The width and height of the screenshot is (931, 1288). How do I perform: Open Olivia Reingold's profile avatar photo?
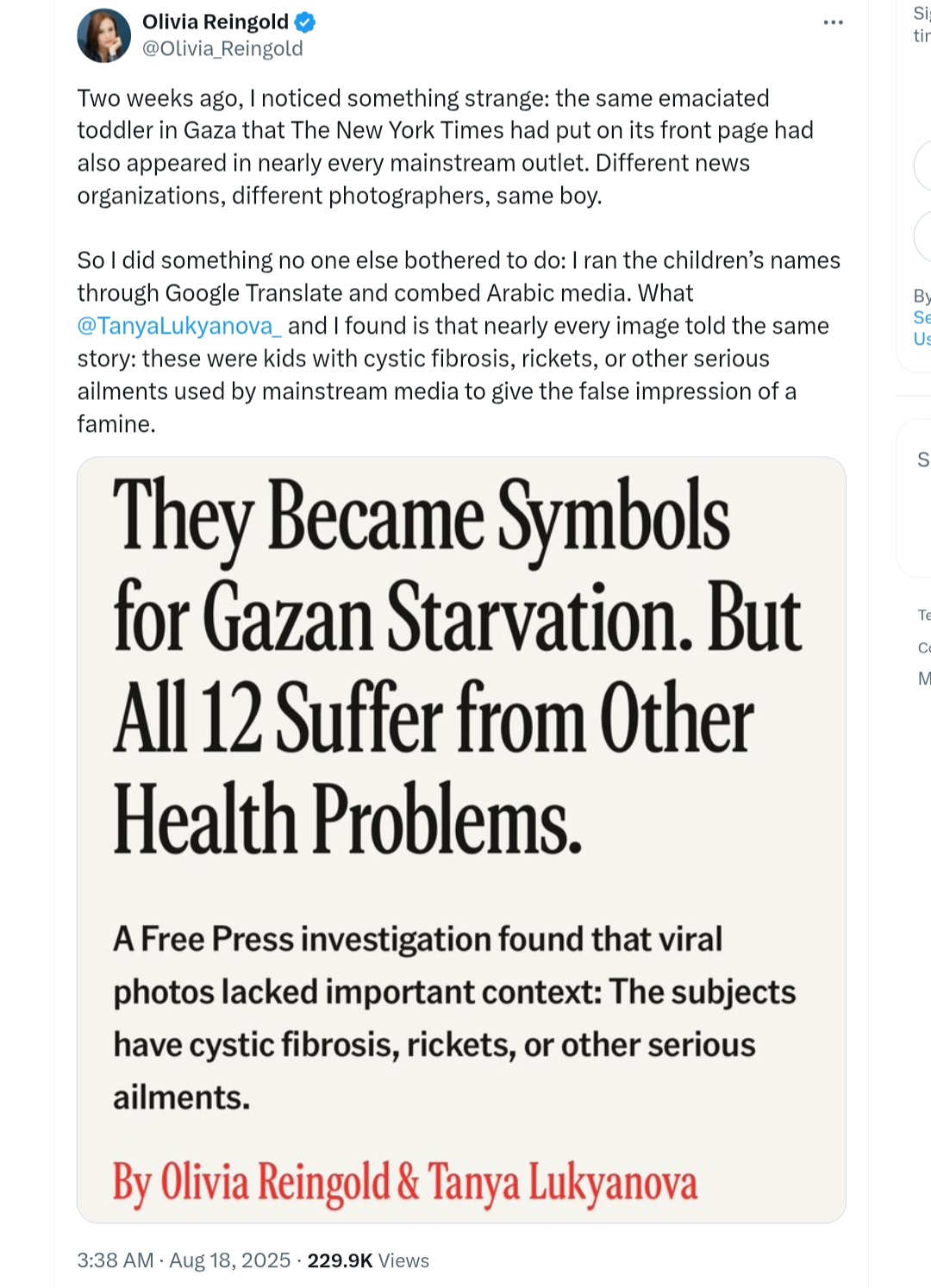pos(103,36)
